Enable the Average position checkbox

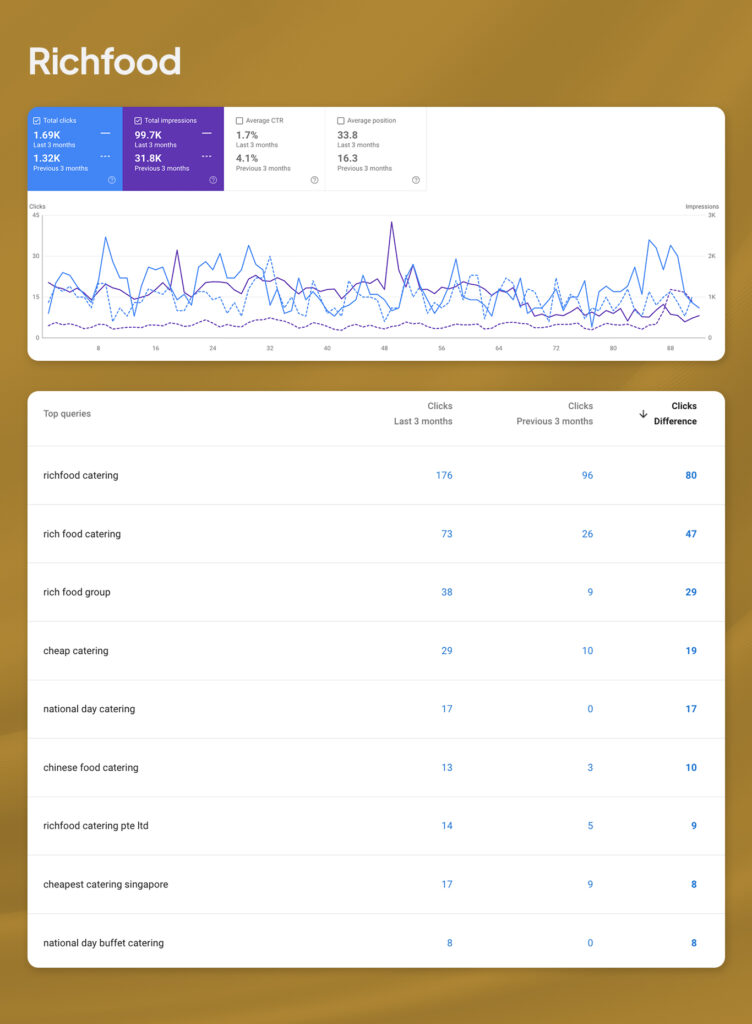coord(341,121)
